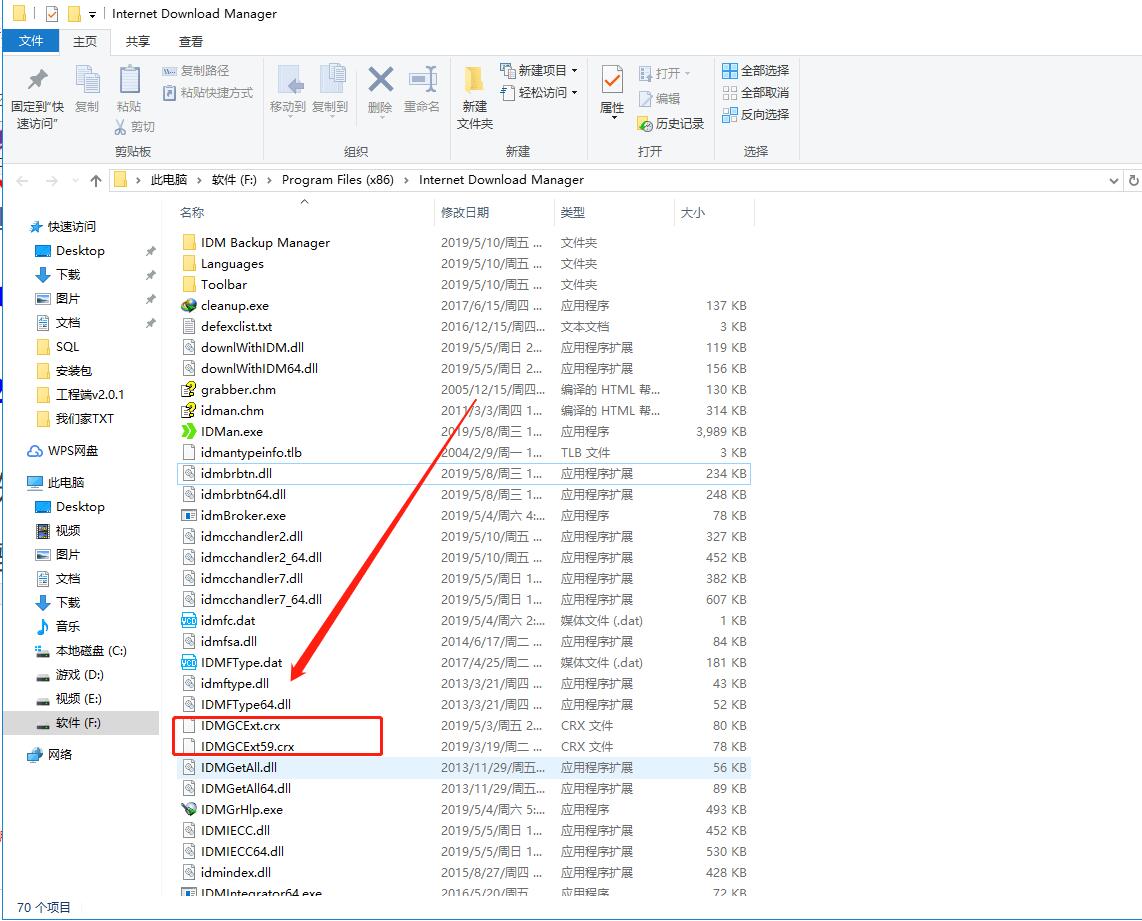Open the 下载 pinned quick access item
This screenshot has width=1142, height=921.
pyautogui.click(x=67, y=274)
